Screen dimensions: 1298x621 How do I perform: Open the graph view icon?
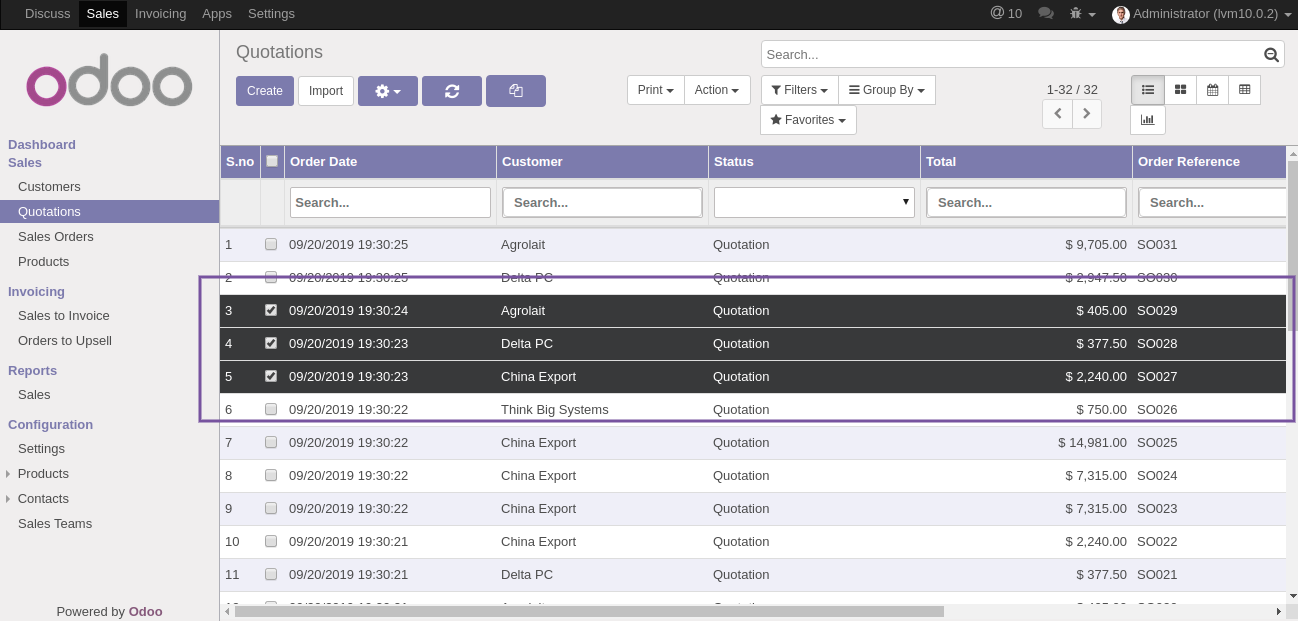click(x=1147, y=120)
